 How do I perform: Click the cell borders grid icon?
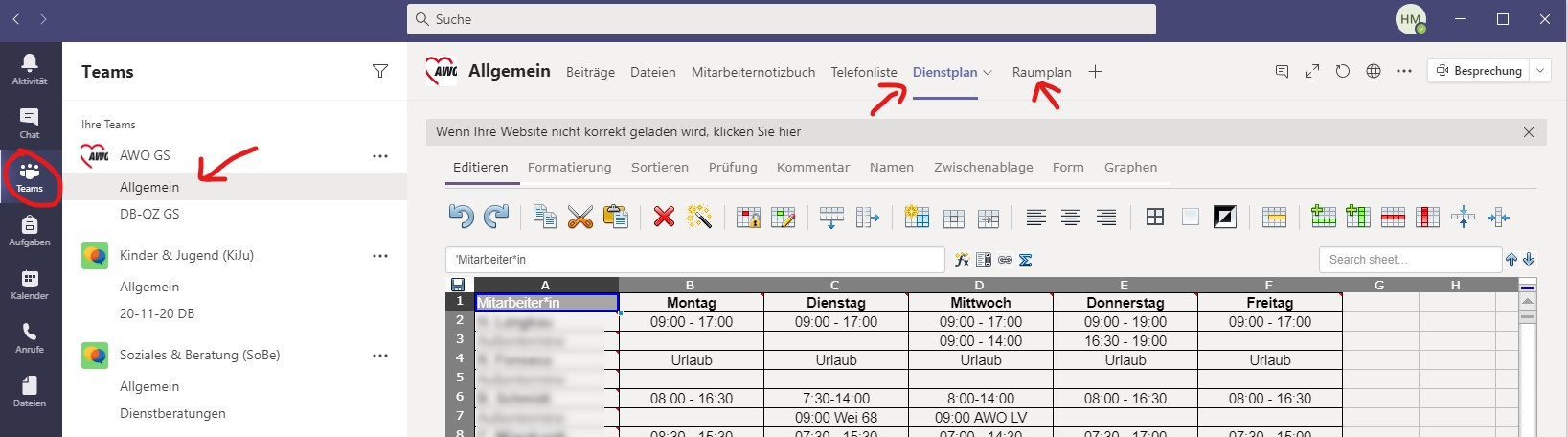click(x=1155, y=217)
